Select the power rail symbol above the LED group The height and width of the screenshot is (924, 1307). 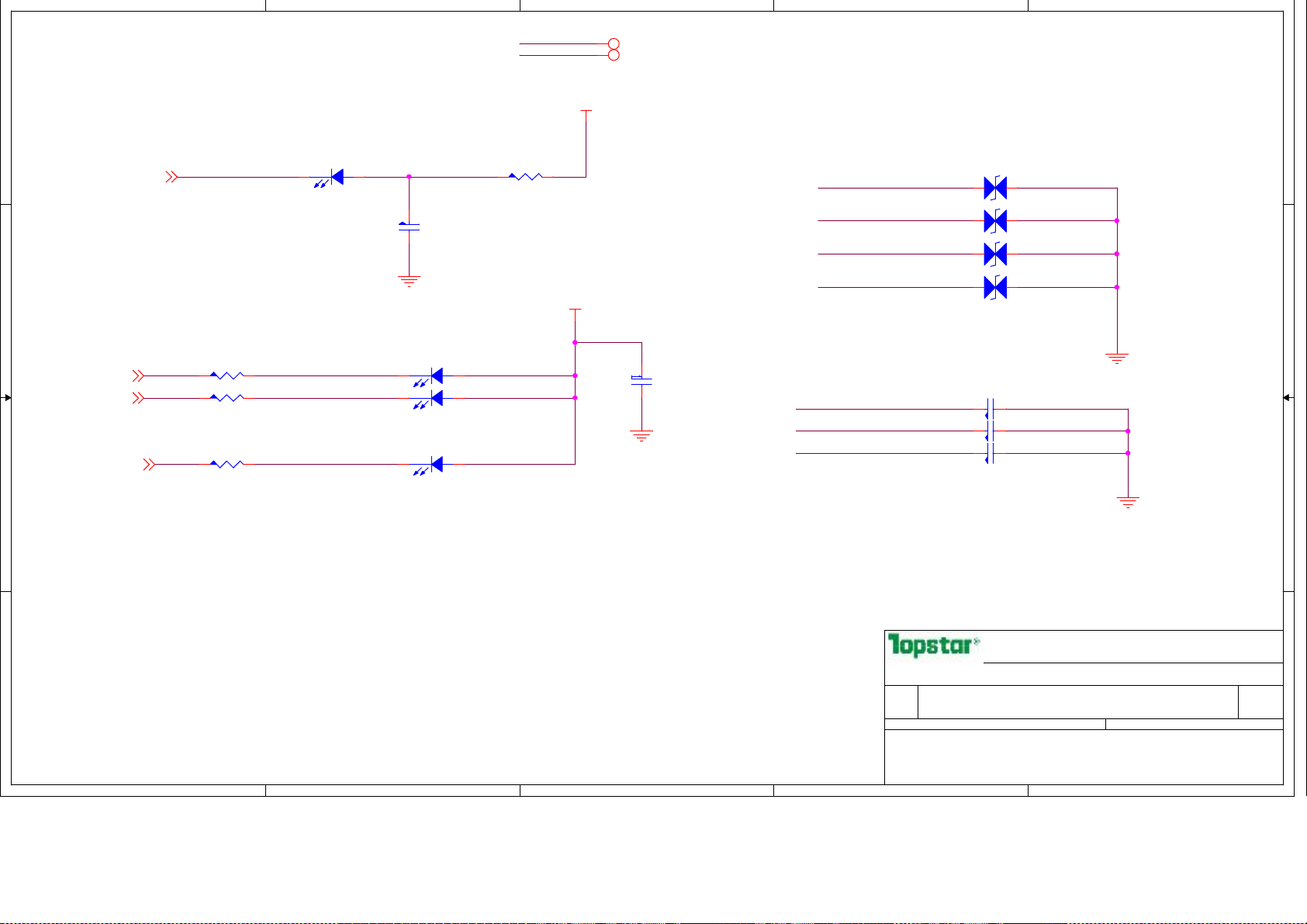tap(575, 310)
